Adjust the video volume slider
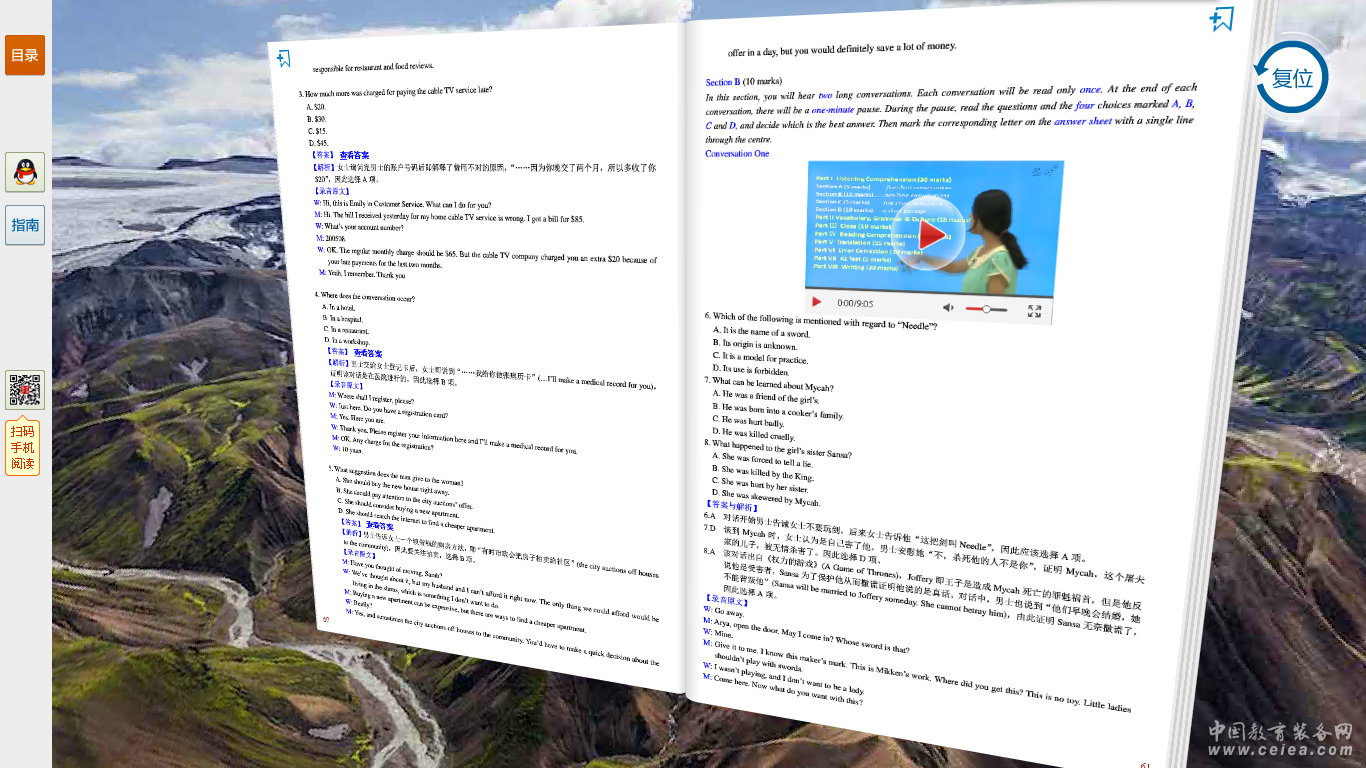The width and height of the screenshot is (1366, 768). (x=986, y=309)
